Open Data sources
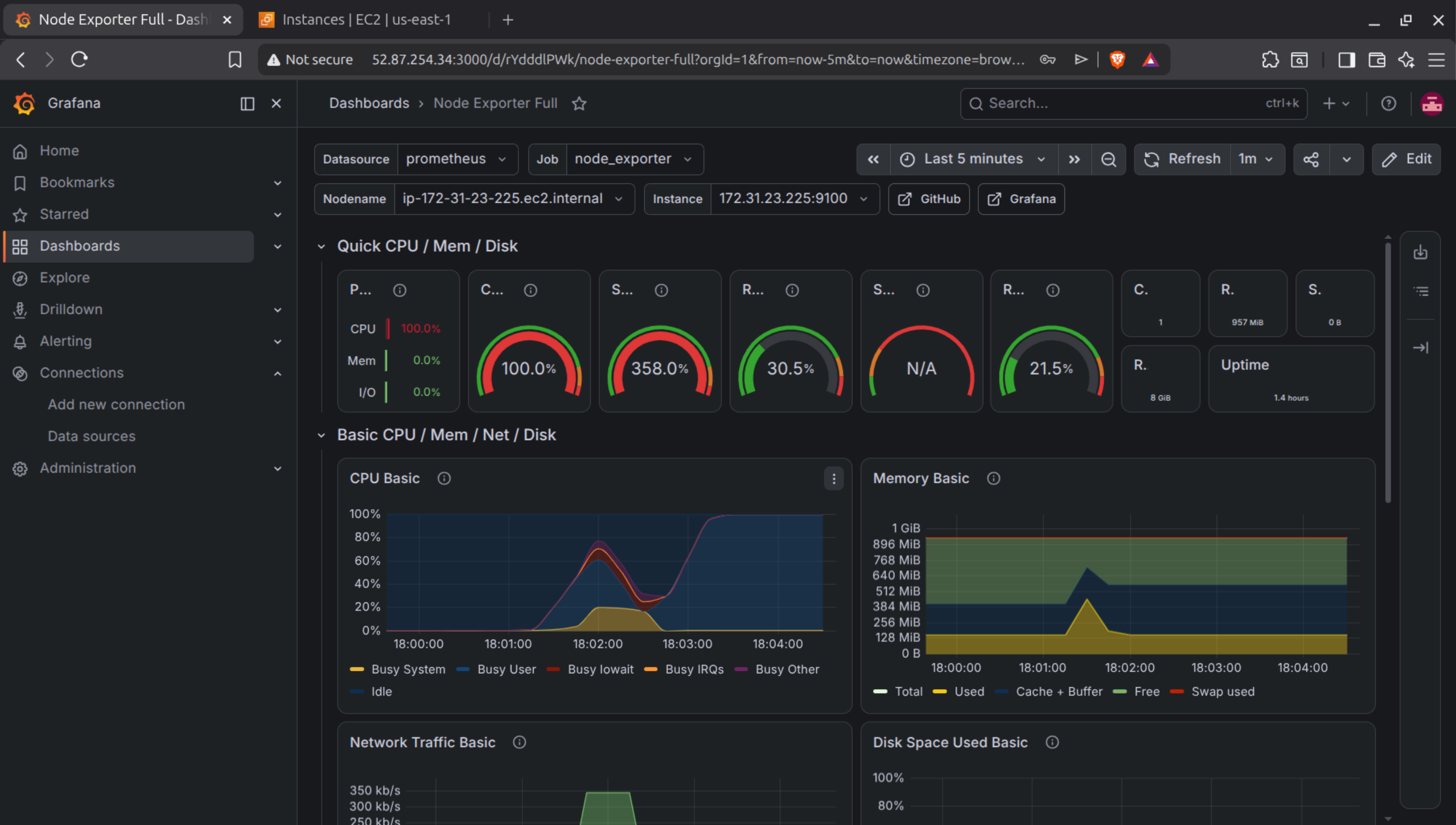This screenshot has height=825, width=1456. pyautogui.click(x=92, y=436)
